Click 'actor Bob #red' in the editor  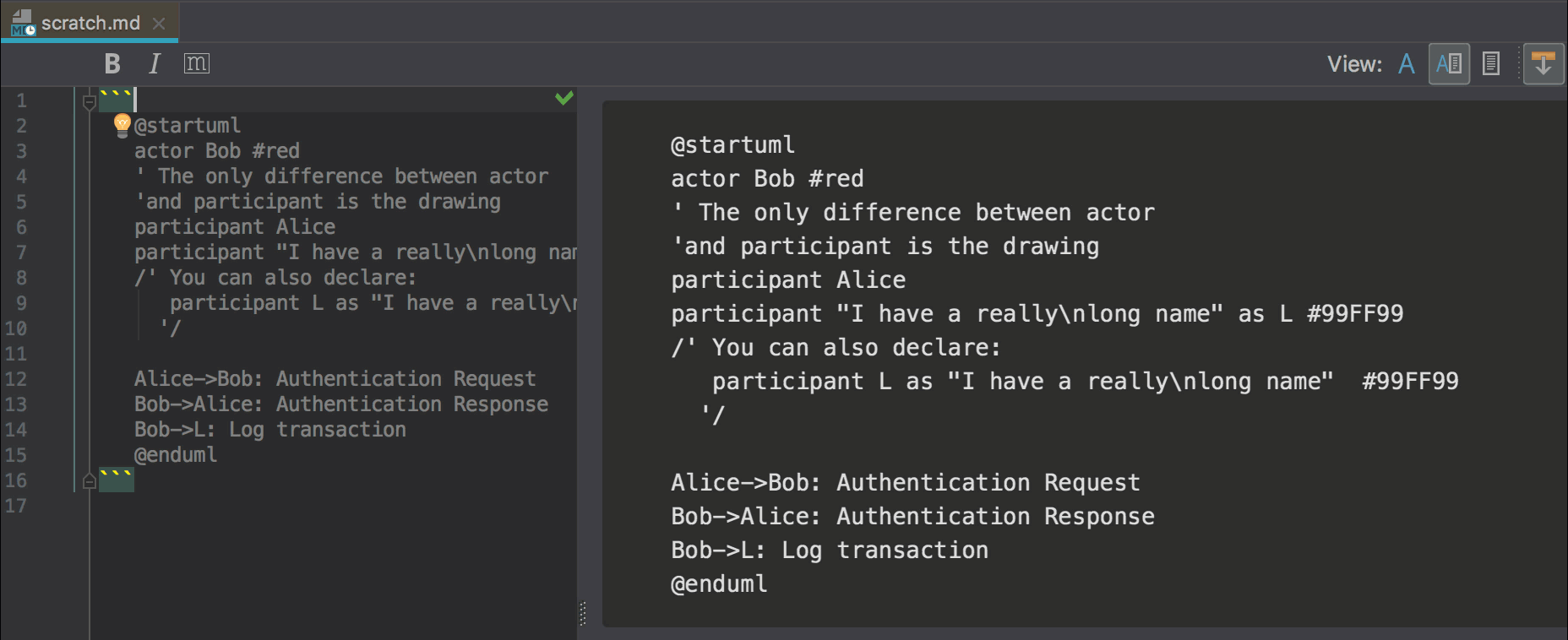point(217,151)
